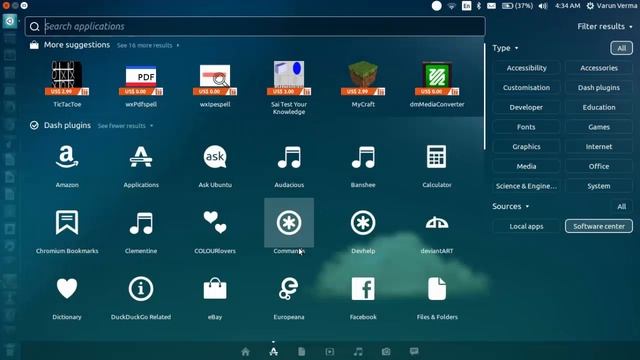Open the Ask Ubuntu plugin
The width and height of the screenshot is (640, 360).
pos(215,157)
